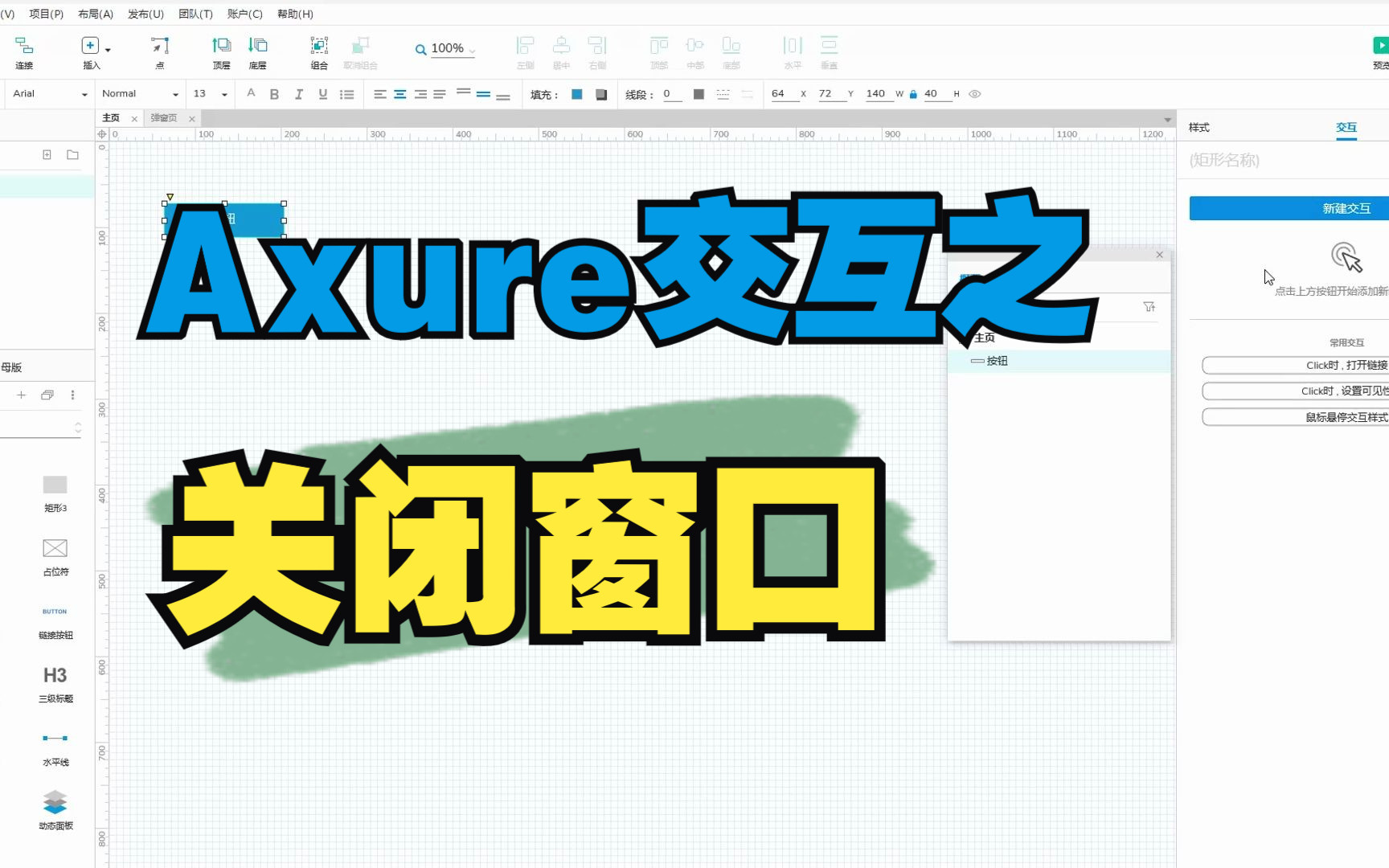This screenshot has width=1389, height=868.
Task: Justify text alignment
Action: (440, 94)
